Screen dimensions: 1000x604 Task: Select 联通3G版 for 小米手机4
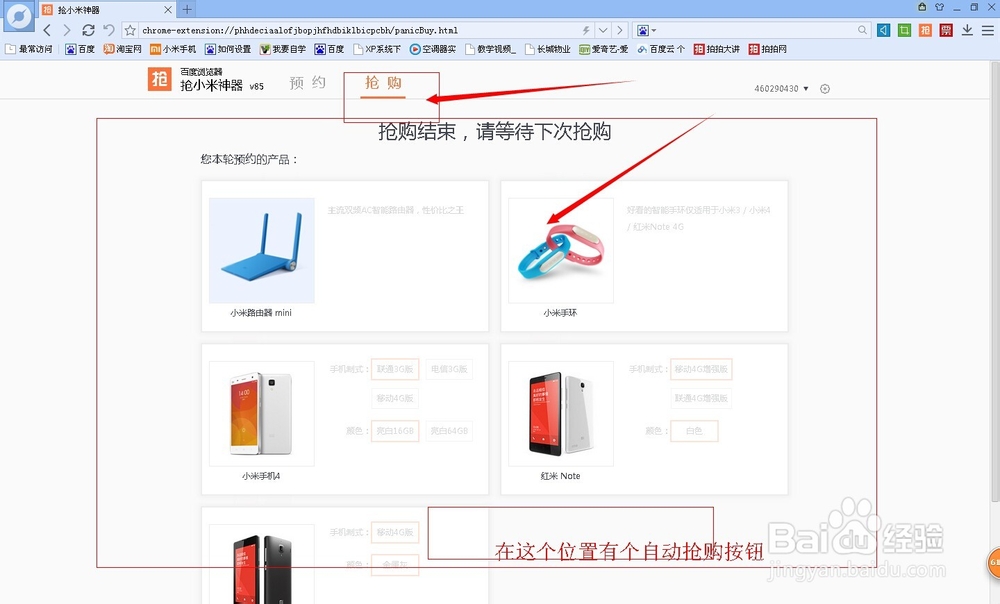pyautogui.click(x=395, y=369)
